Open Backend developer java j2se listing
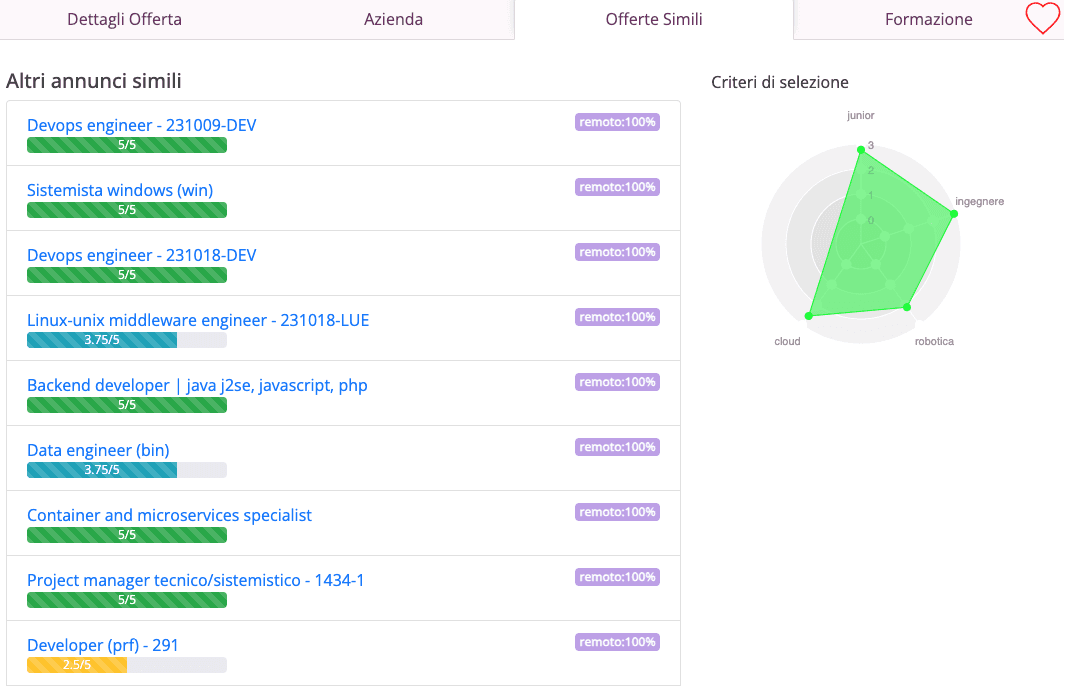The height and width of the screenshot is (686, 1066). point(197,385)
